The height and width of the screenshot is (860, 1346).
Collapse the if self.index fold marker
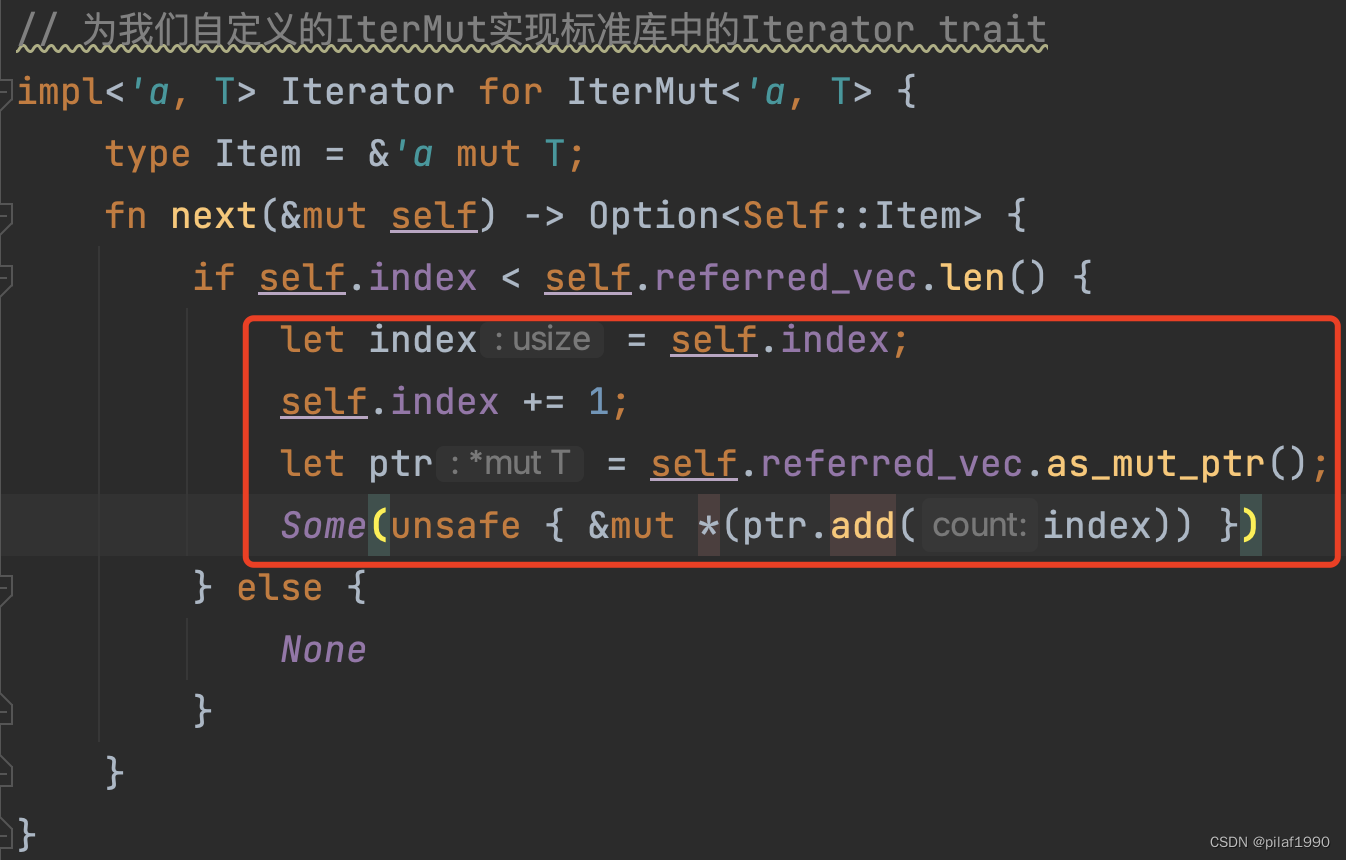[x=5, y=278]
